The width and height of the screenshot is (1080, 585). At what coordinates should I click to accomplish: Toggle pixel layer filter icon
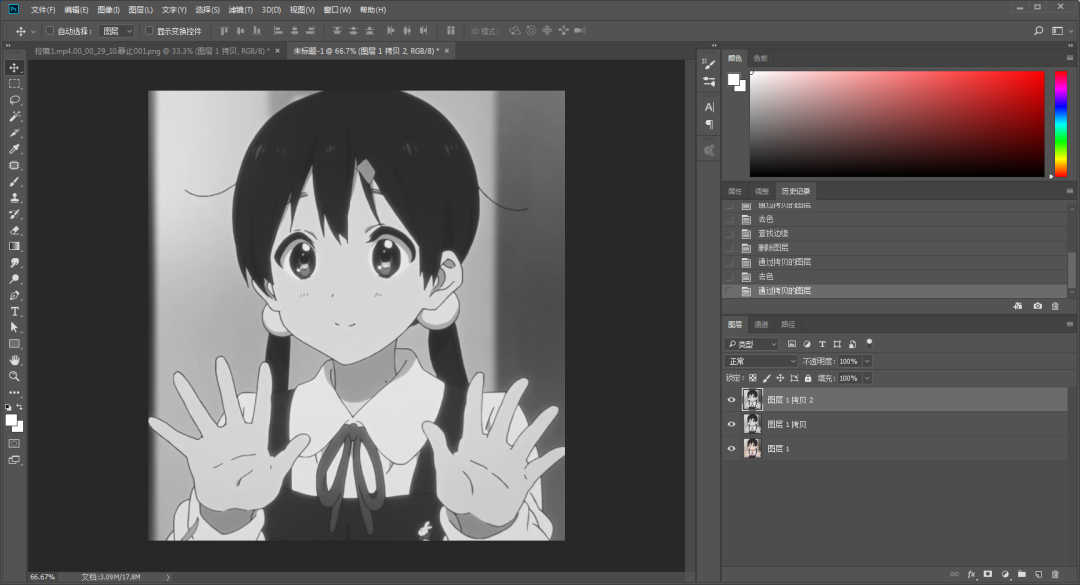coord(791,344)
